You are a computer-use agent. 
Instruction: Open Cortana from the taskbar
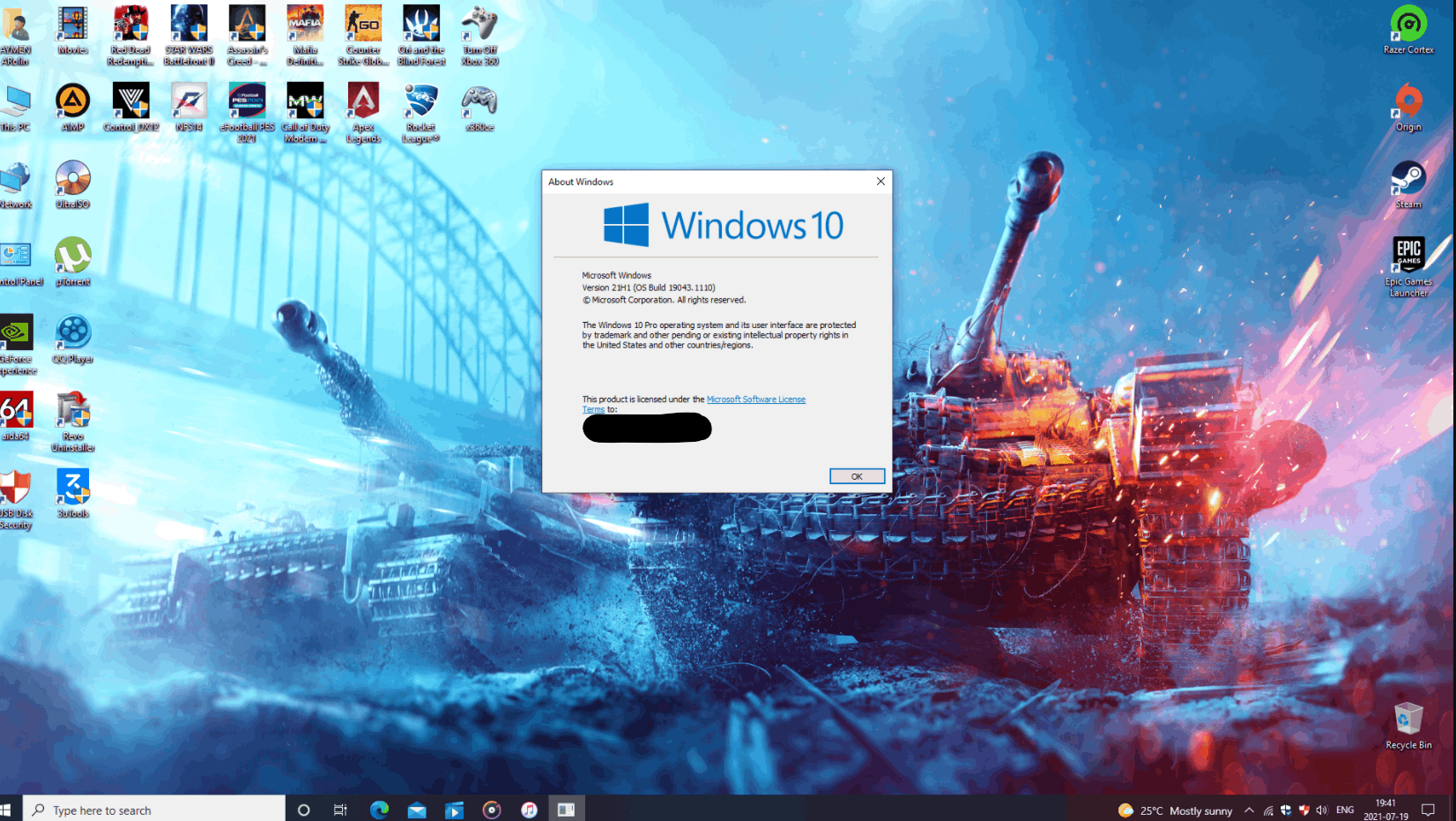pos(303,810)
